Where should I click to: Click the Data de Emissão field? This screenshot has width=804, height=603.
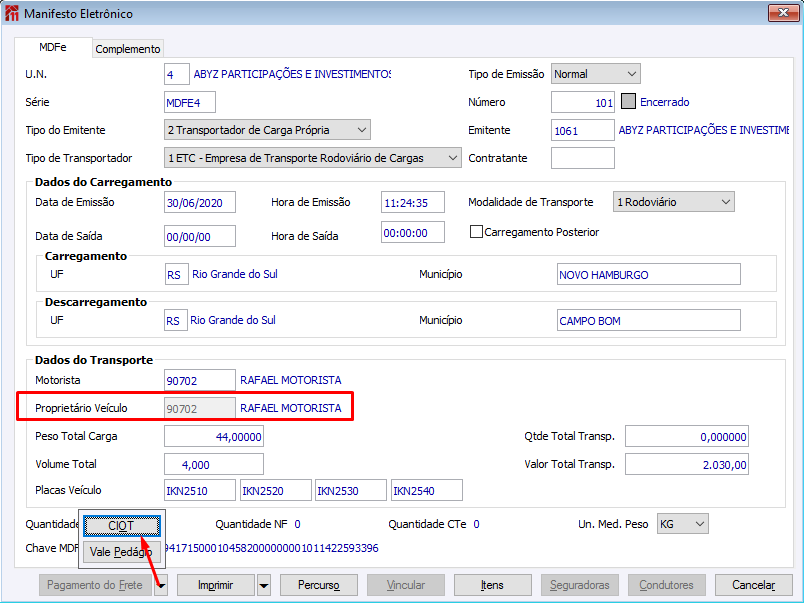(200, 202)
